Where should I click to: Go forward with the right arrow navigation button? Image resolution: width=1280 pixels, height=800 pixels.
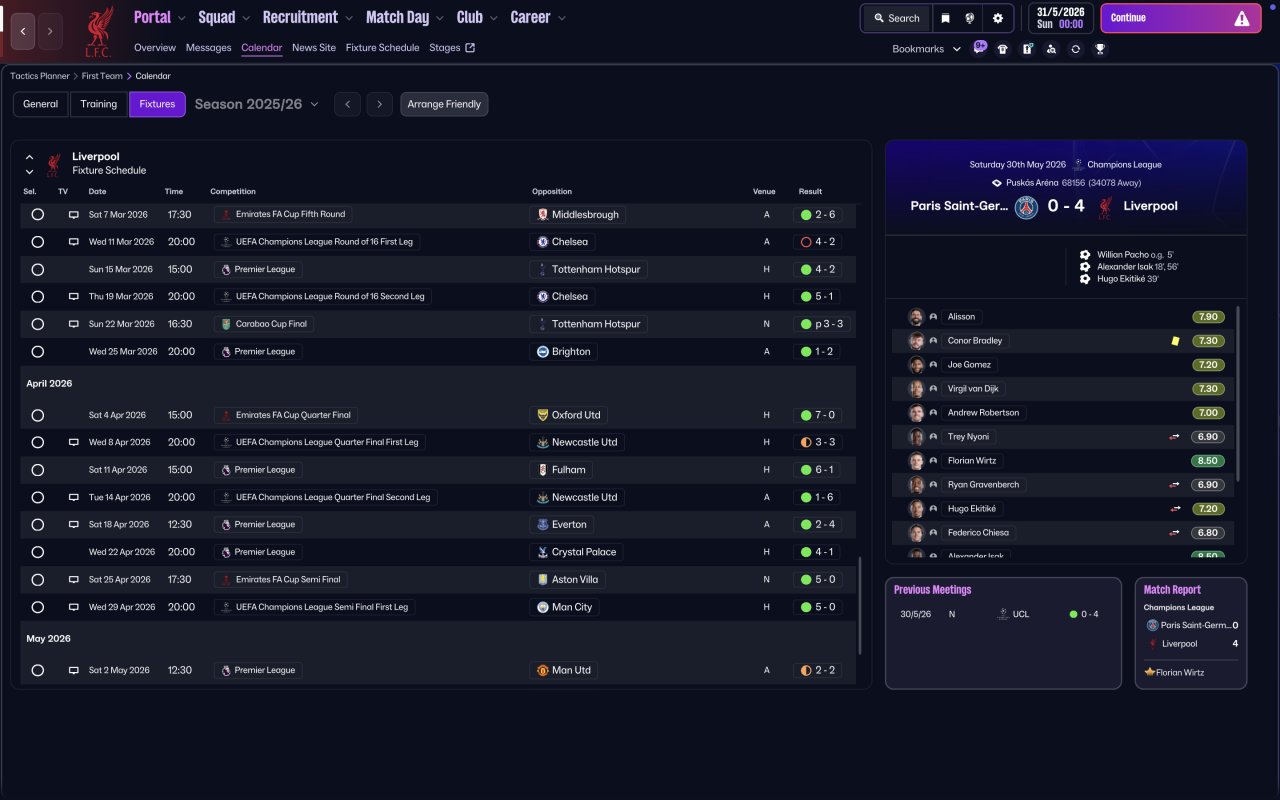click(x=50, y=31)
